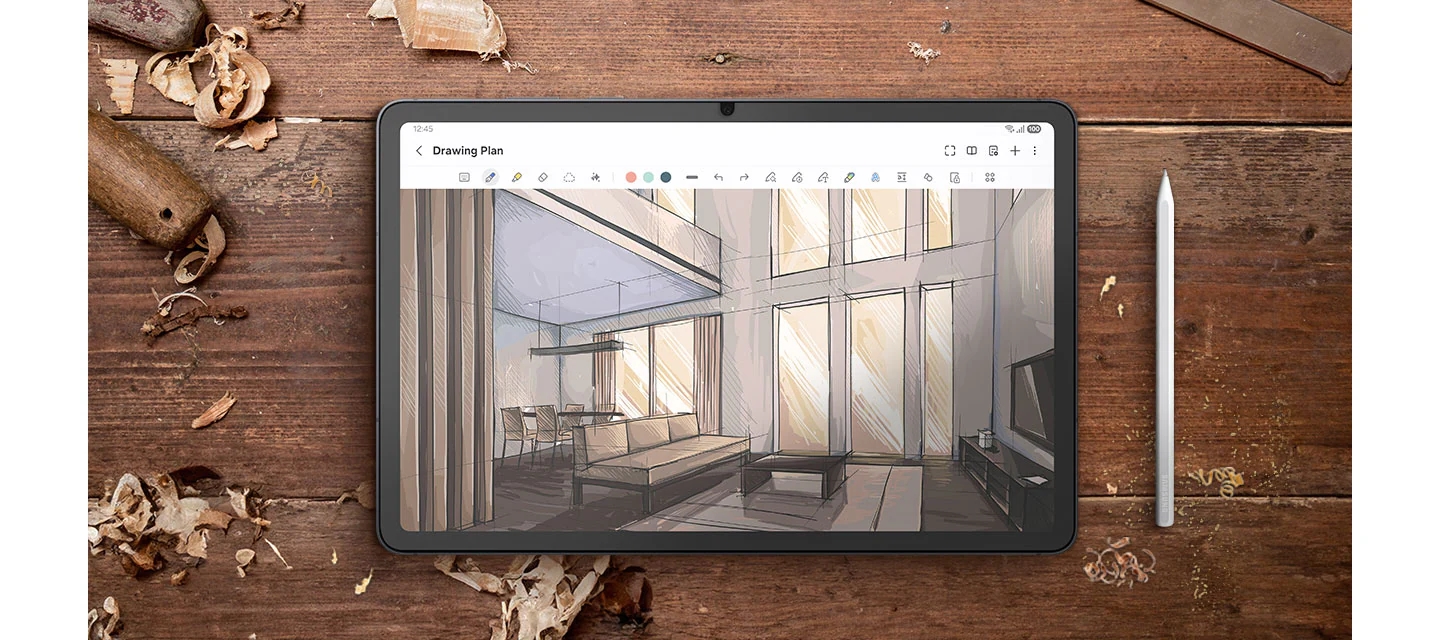Tap the Drawing Plan title

click(467, 150)
